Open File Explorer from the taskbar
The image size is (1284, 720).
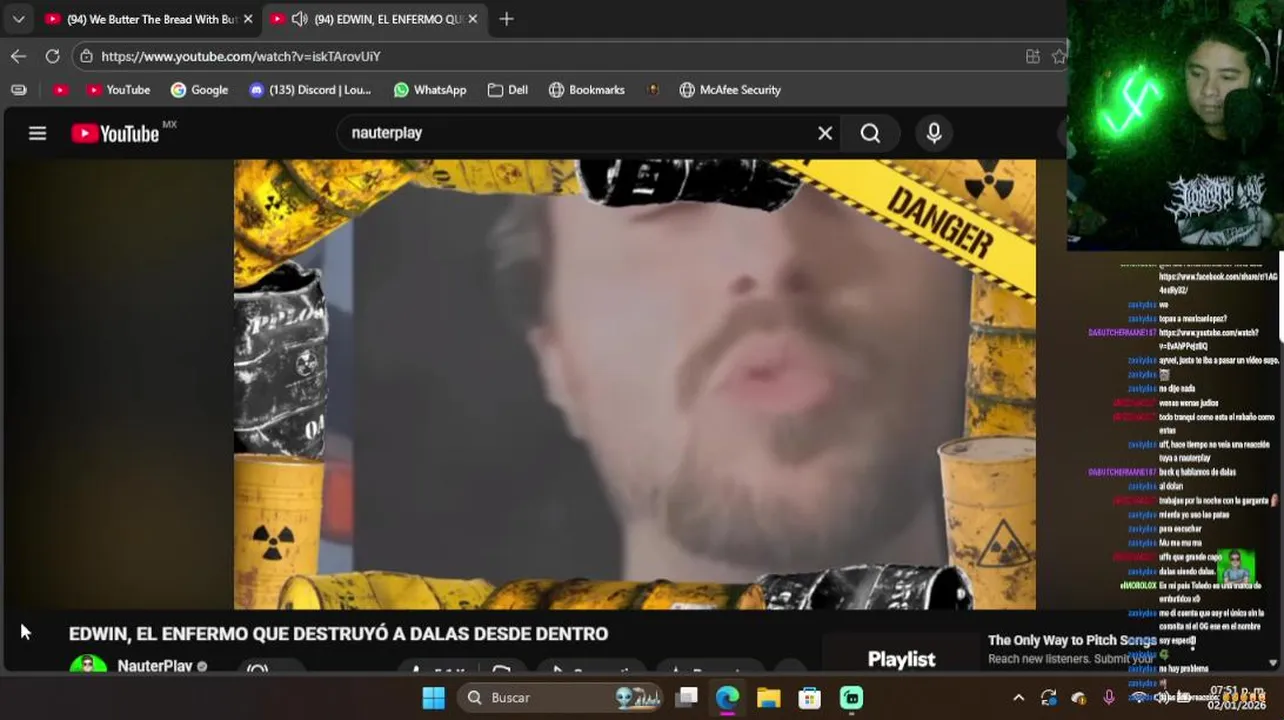pyautogui.click(x=768, y=697)
